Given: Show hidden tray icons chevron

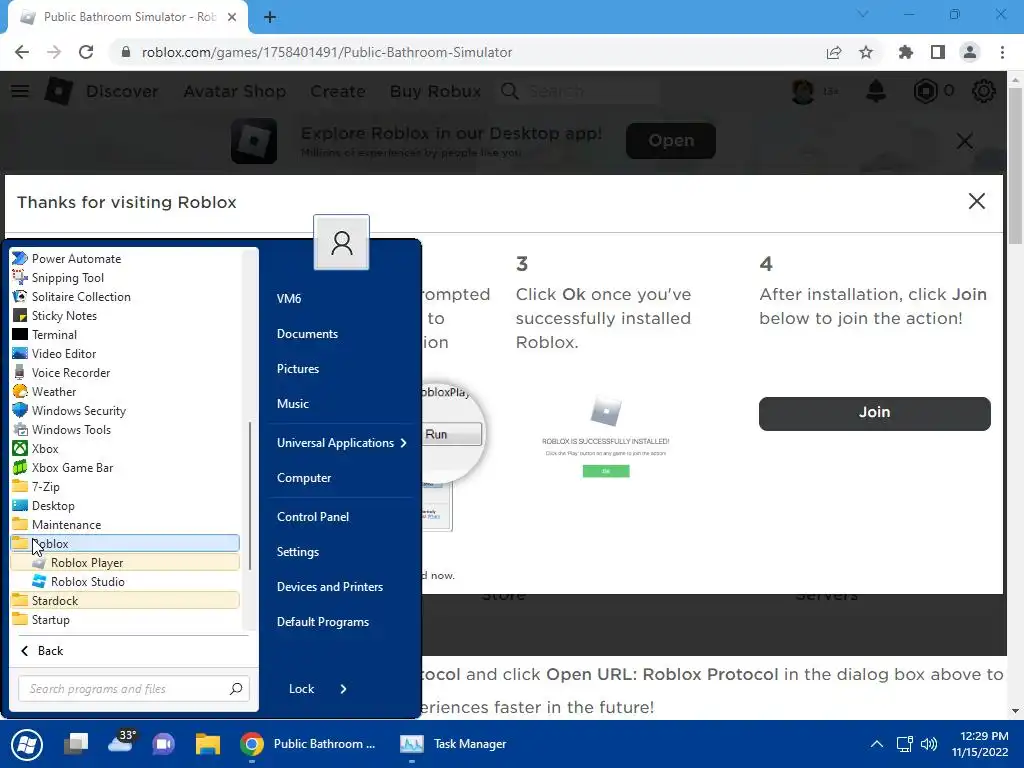Looking at the screenshot, I should click(876, 744).
